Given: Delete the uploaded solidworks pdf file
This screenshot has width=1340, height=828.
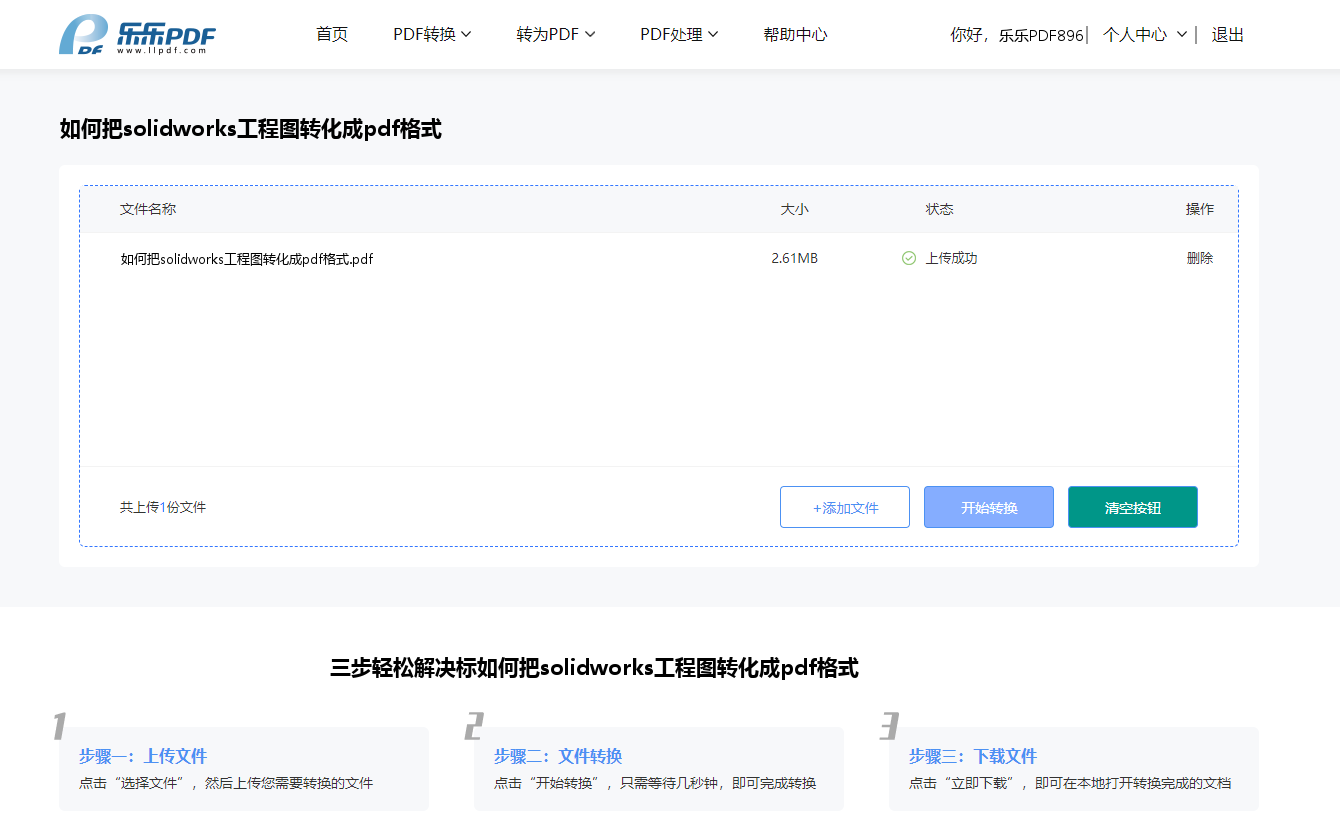Looking at the screenshot, I should pyautogui.click(x=1200, y=258).
